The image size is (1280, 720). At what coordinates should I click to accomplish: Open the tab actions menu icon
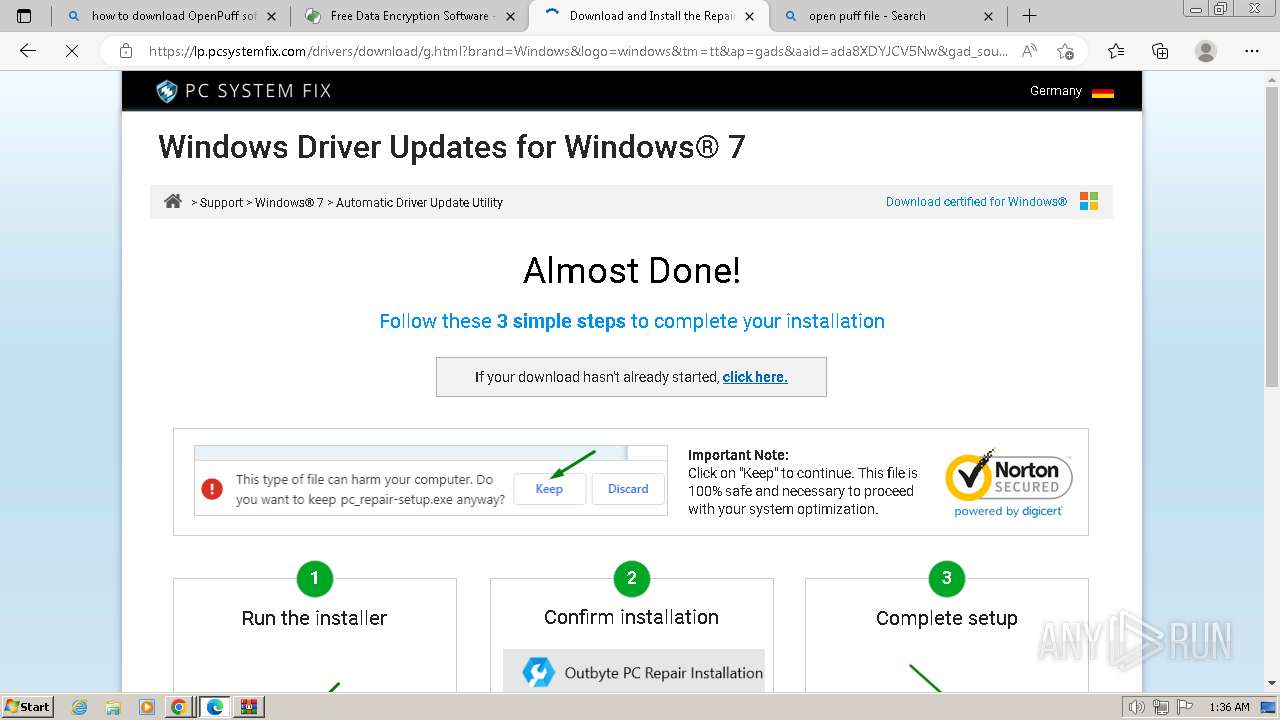[x=24, y=16]
